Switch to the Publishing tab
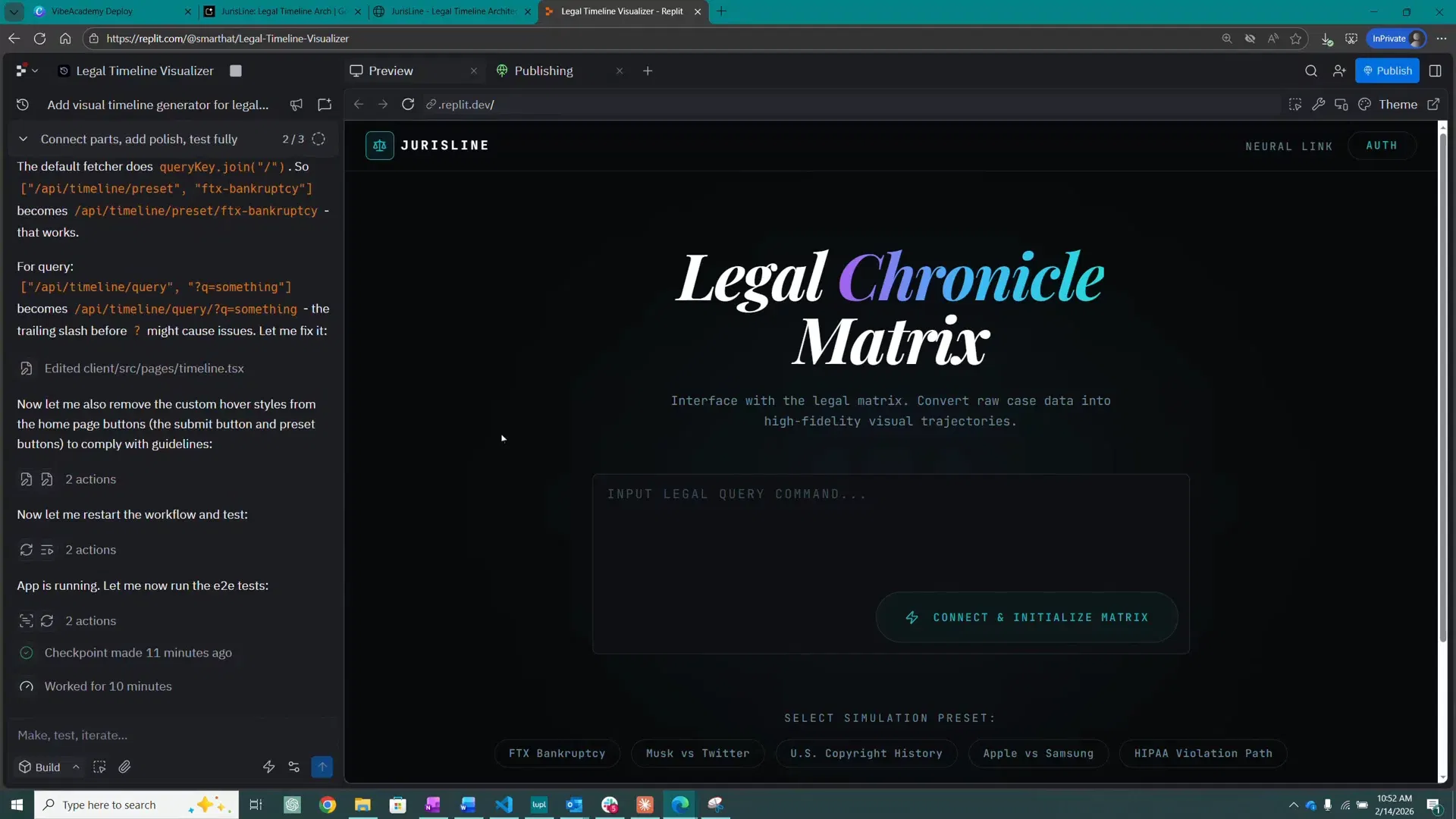Viewport: 1456px width, 819px height. click(543, 71)
